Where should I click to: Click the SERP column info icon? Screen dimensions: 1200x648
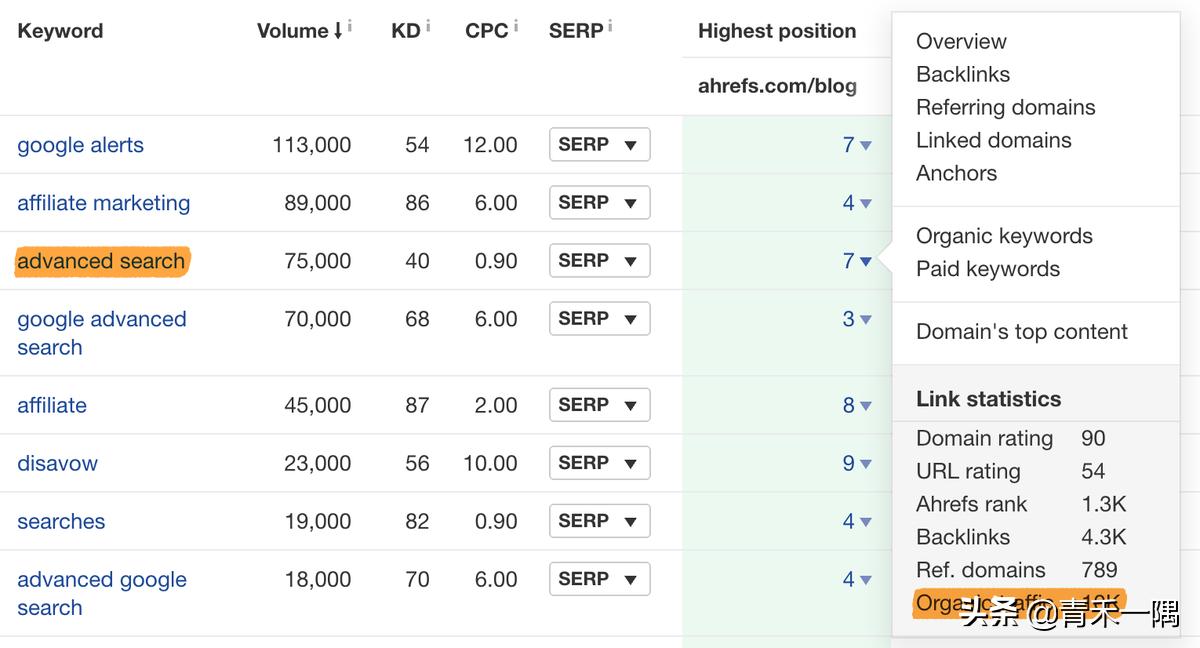tap(610, 26)
